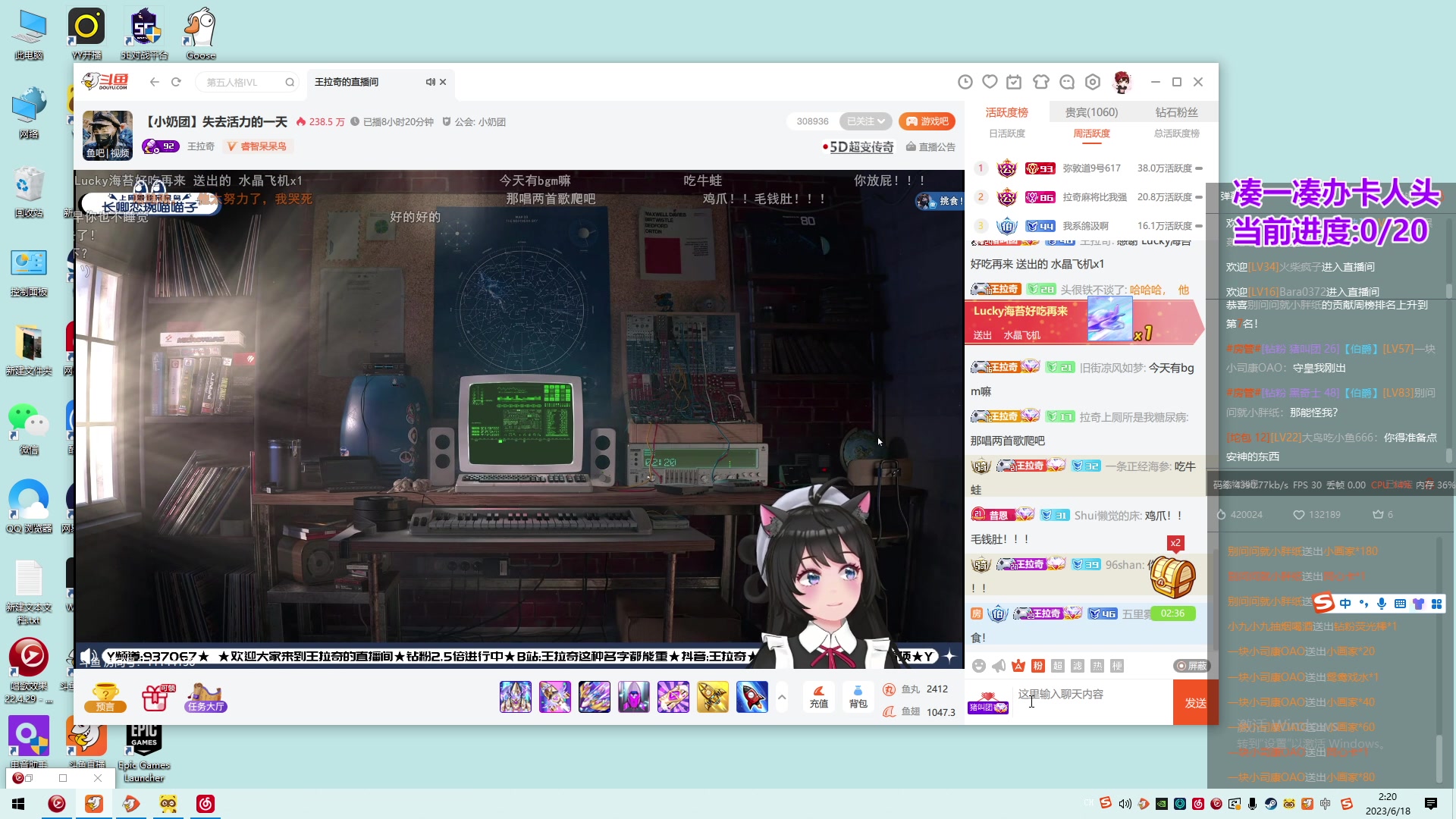
Task: Select 周活跃度 sub-tab
Action: click(1091, 133)
